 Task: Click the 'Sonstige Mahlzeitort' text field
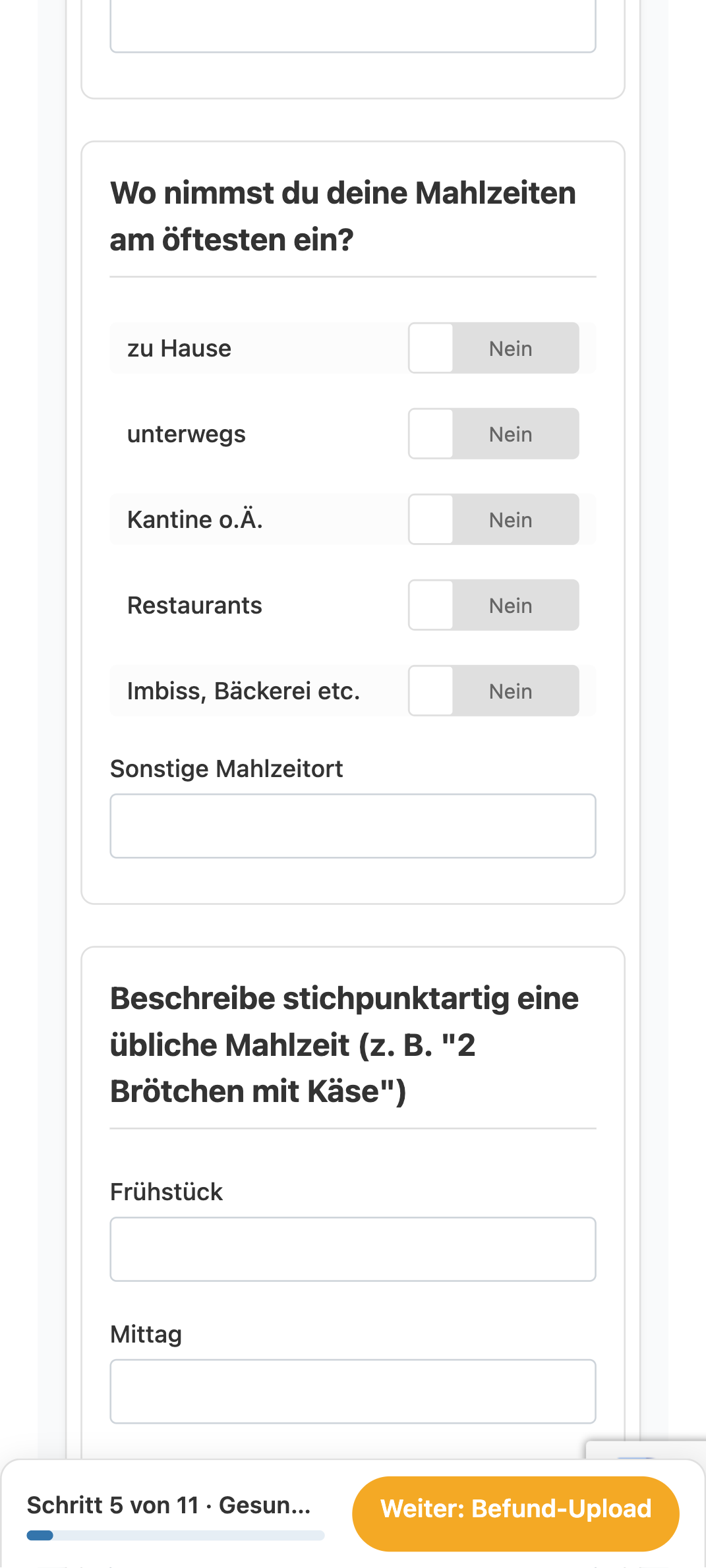coord(353,826)
